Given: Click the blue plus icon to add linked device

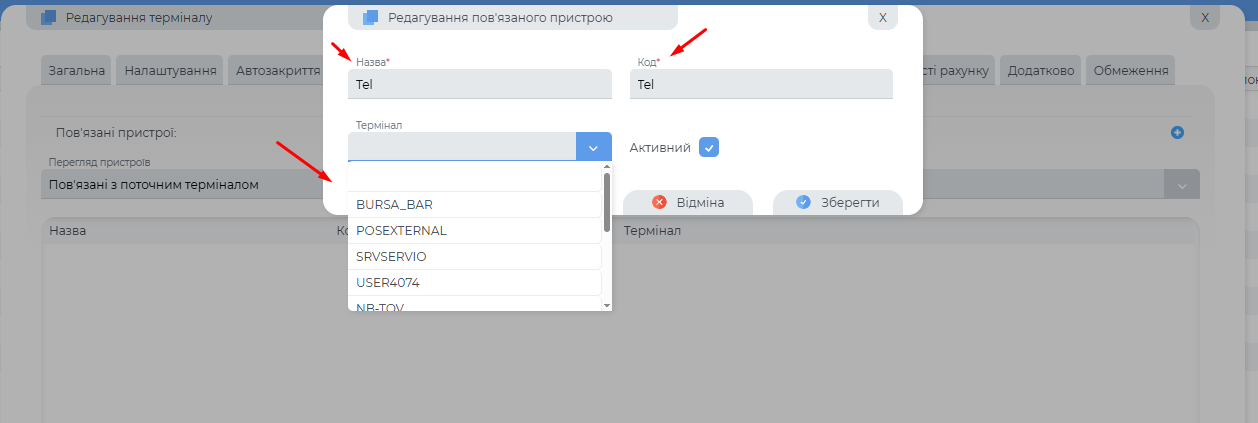Looking at the screenshot, I should click(1177, 132).
